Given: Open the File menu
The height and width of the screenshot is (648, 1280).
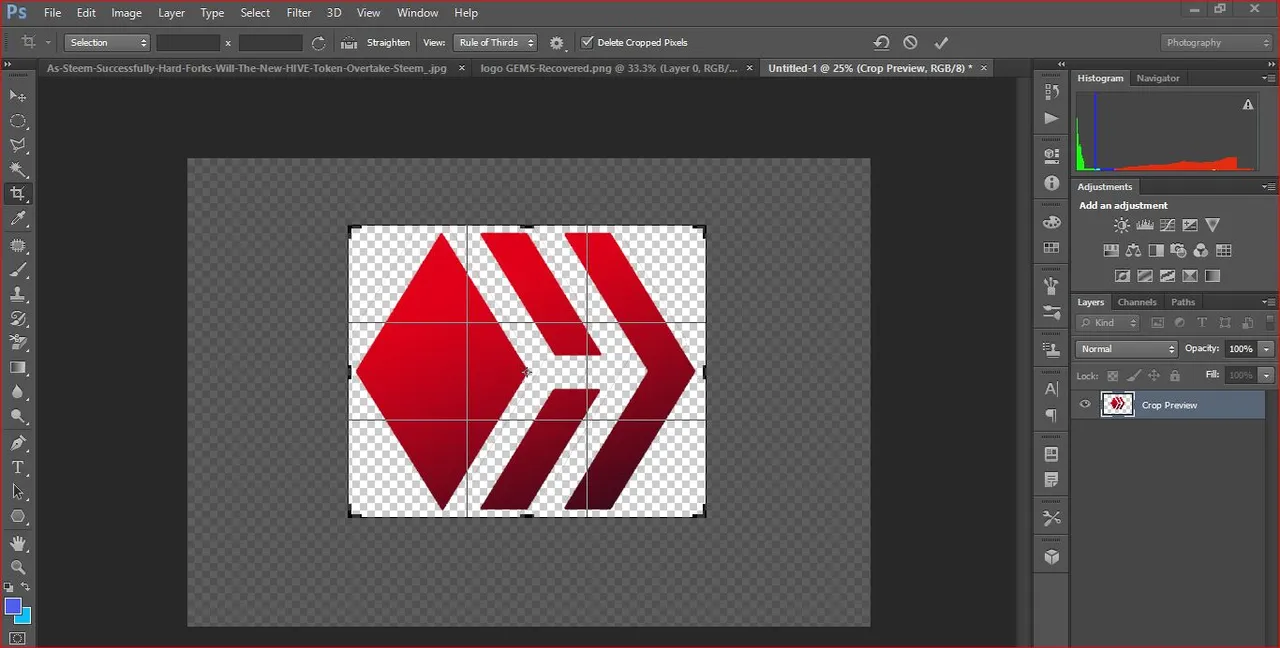Looking at the screenshot, I should (53, 13).
